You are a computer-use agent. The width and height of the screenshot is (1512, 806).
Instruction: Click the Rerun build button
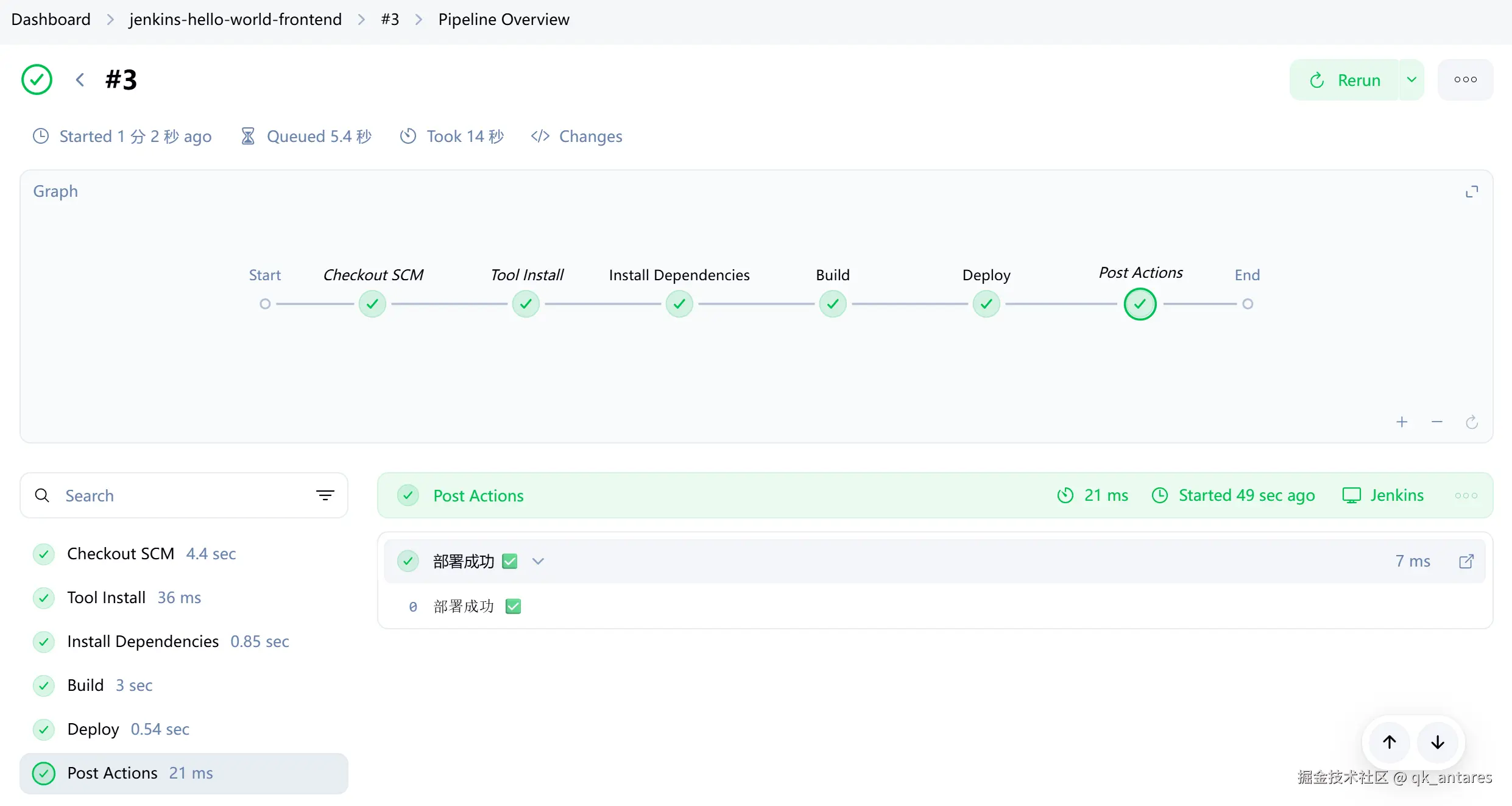click(x=1344, y=80)
